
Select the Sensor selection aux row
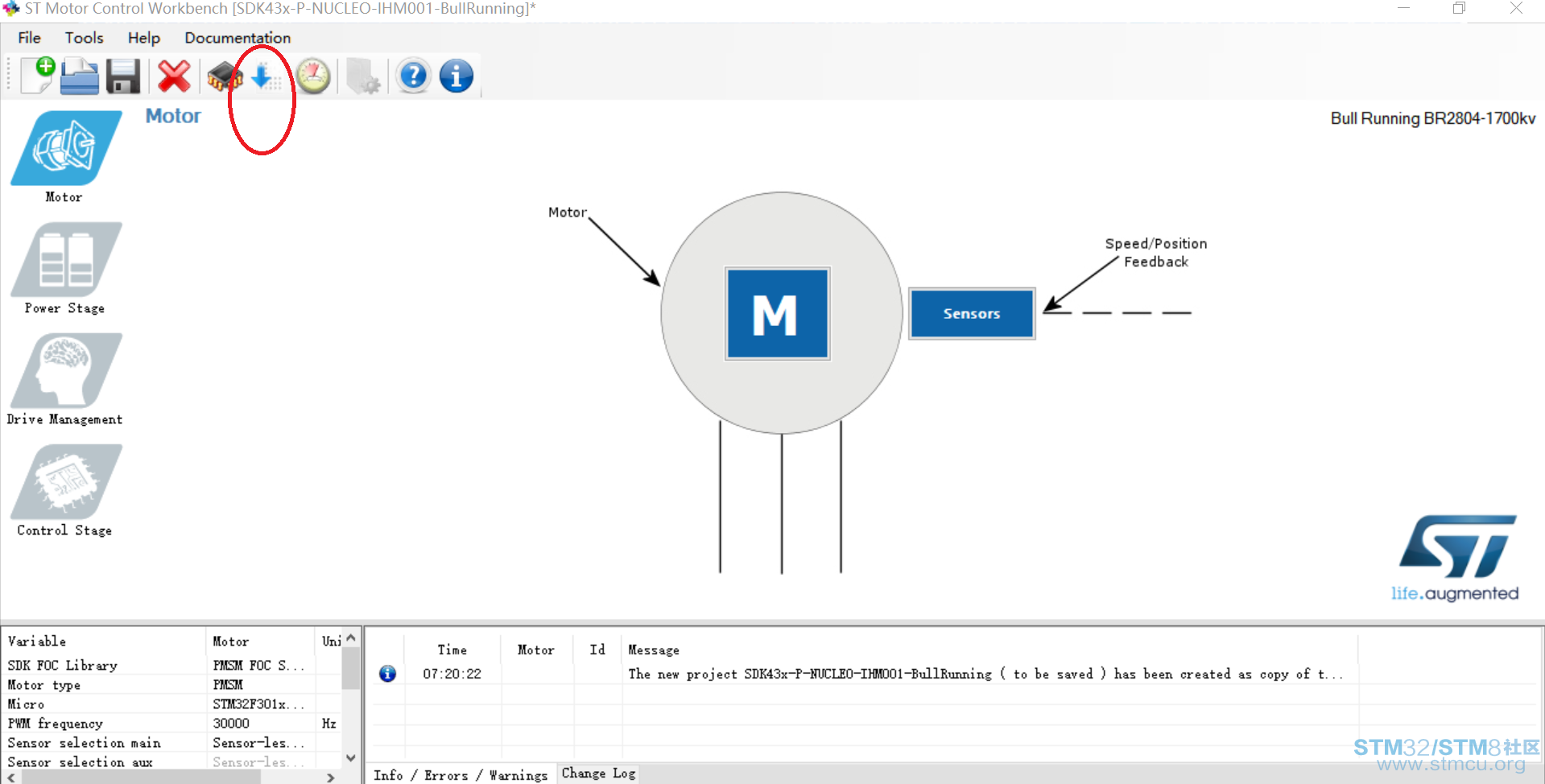click(x=172, y=761)
